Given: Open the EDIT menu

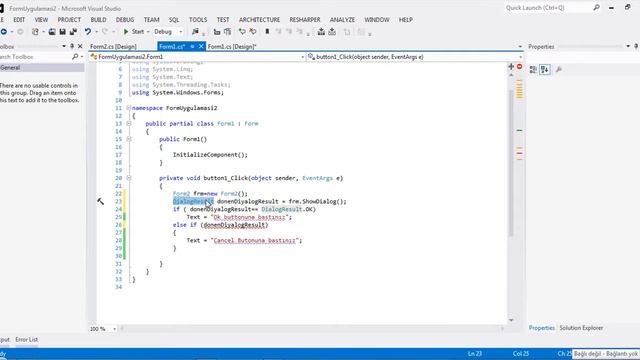Looking at the screenshot, I should pos(19,20).
